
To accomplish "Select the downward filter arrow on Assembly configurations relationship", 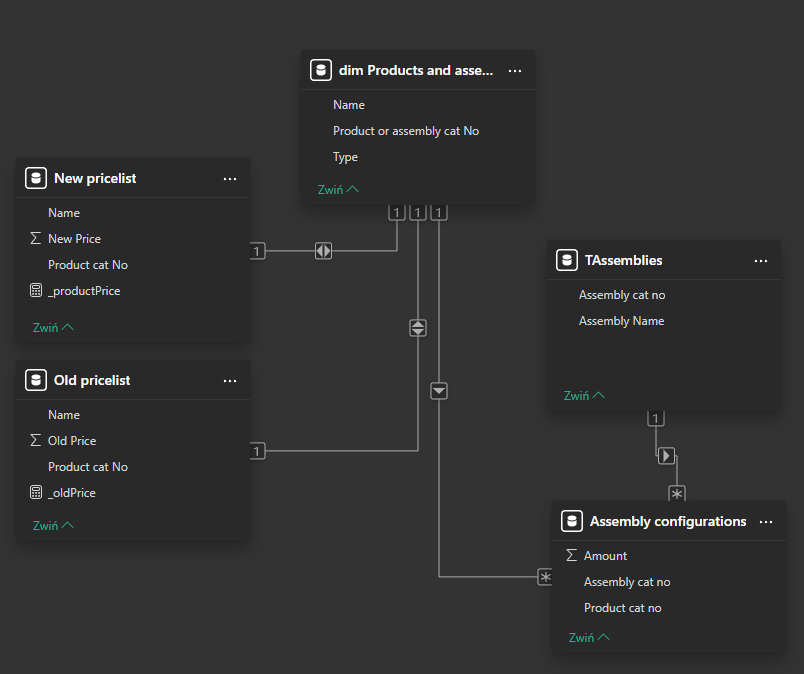I will tap(439, 391).
